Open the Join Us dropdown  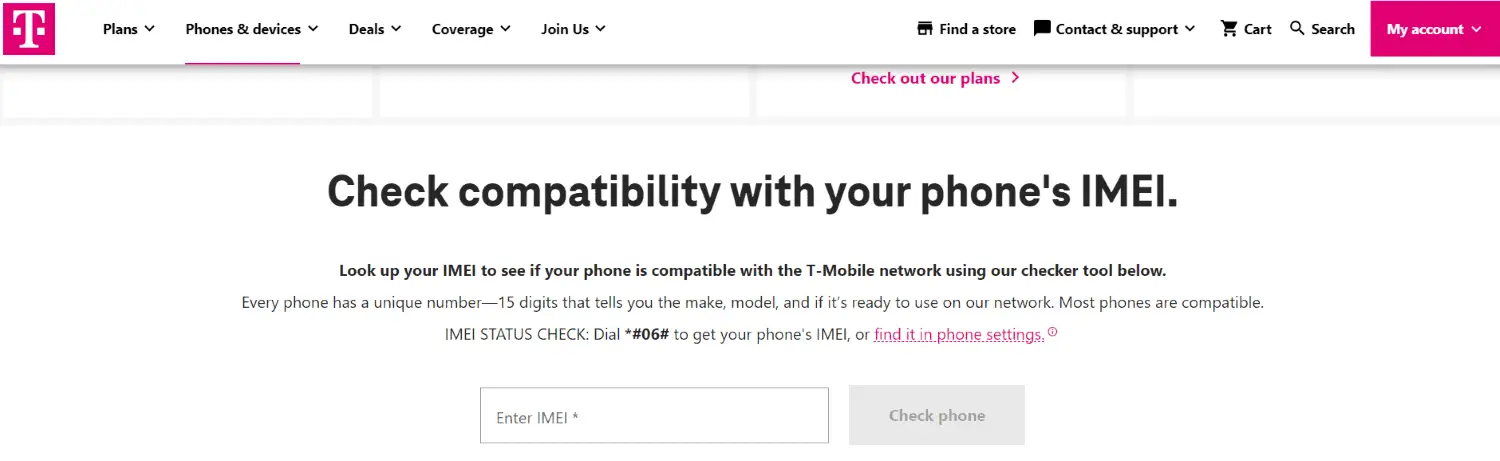tap(574, 29)
